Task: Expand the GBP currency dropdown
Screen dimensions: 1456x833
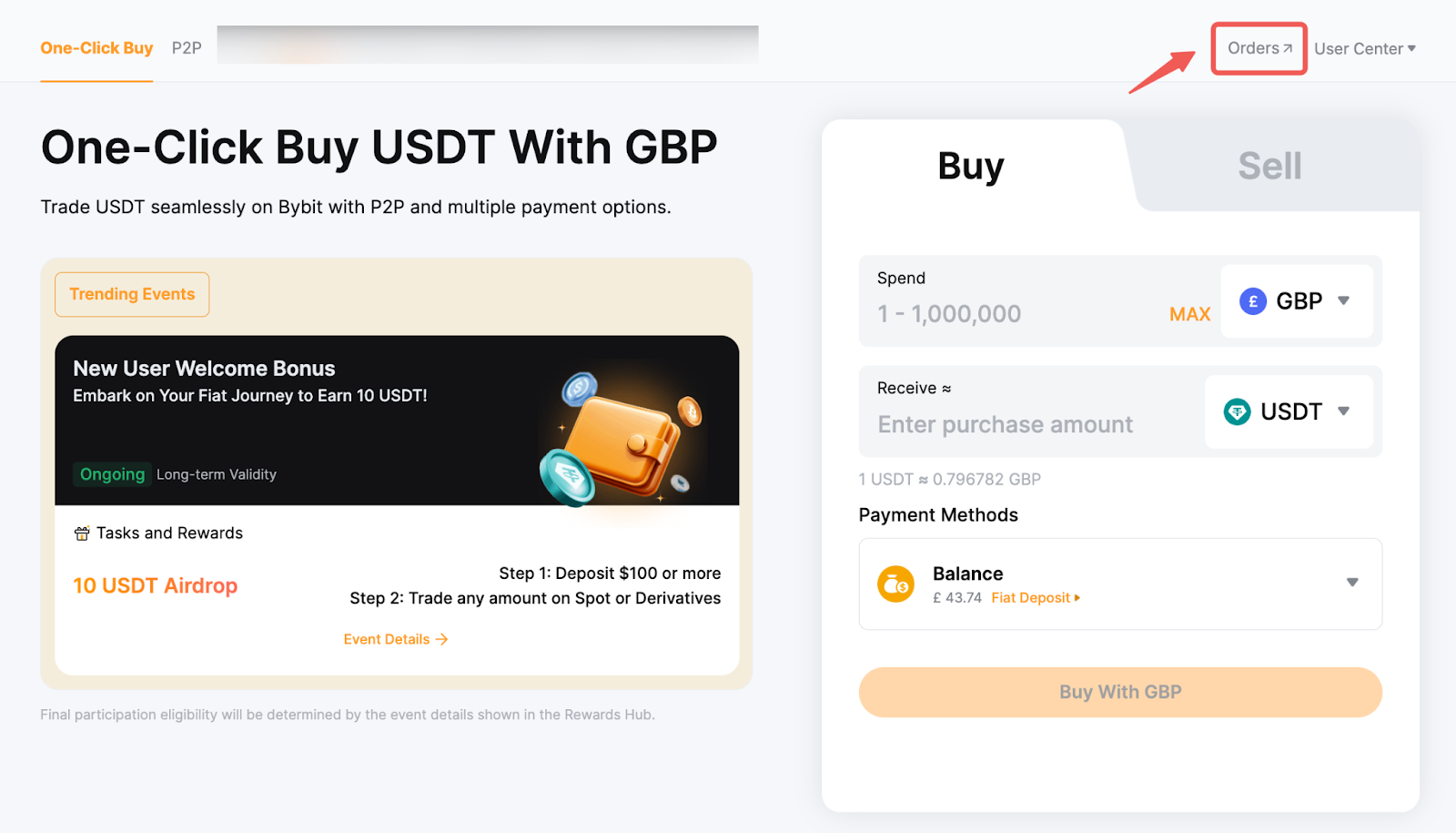Action: click(1343, 301)
